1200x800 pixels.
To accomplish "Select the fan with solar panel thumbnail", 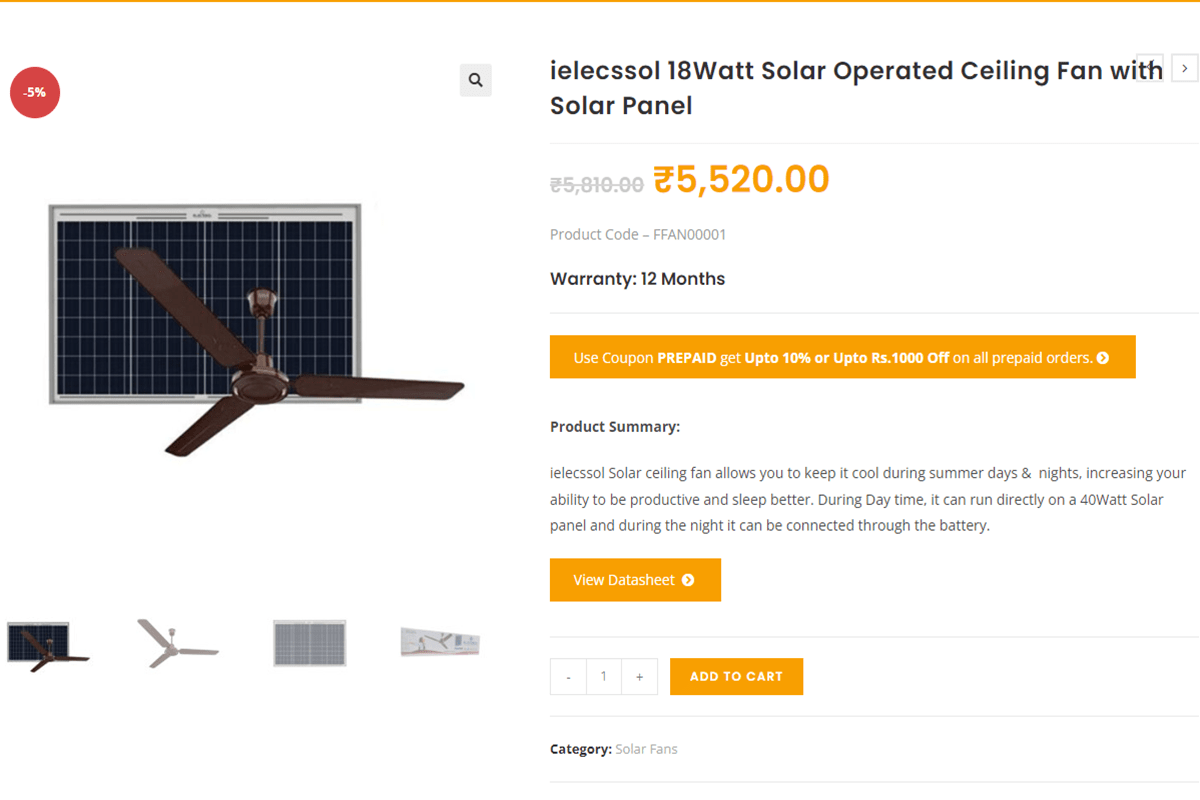I will coord(48,643).
